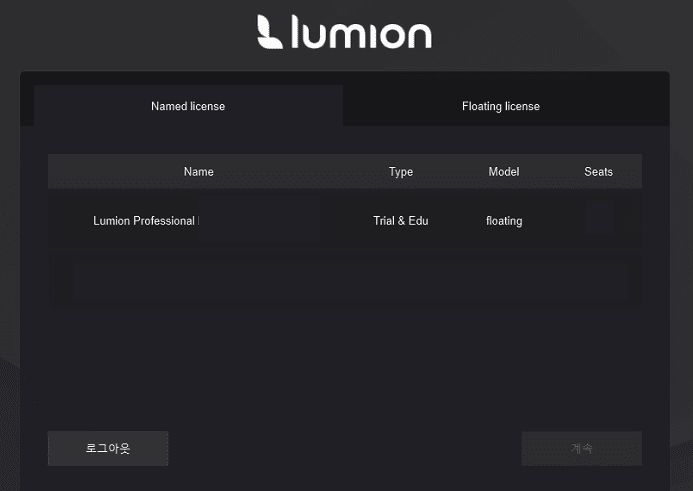Select the Model column header
Screen dimensions: 693x491
point(503,172)
